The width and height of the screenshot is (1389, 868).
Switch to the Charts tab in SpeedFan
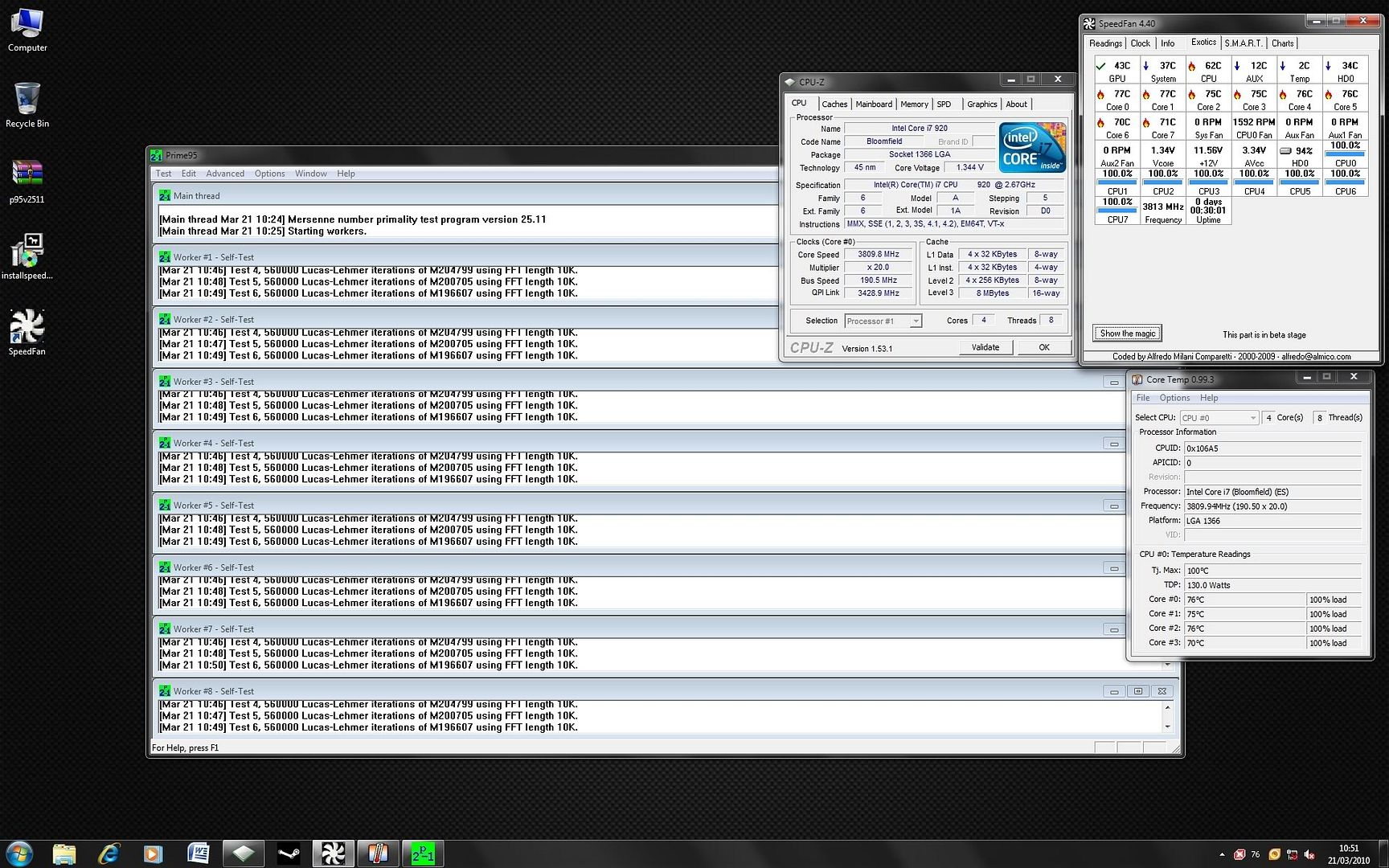tap(1283, 43)
